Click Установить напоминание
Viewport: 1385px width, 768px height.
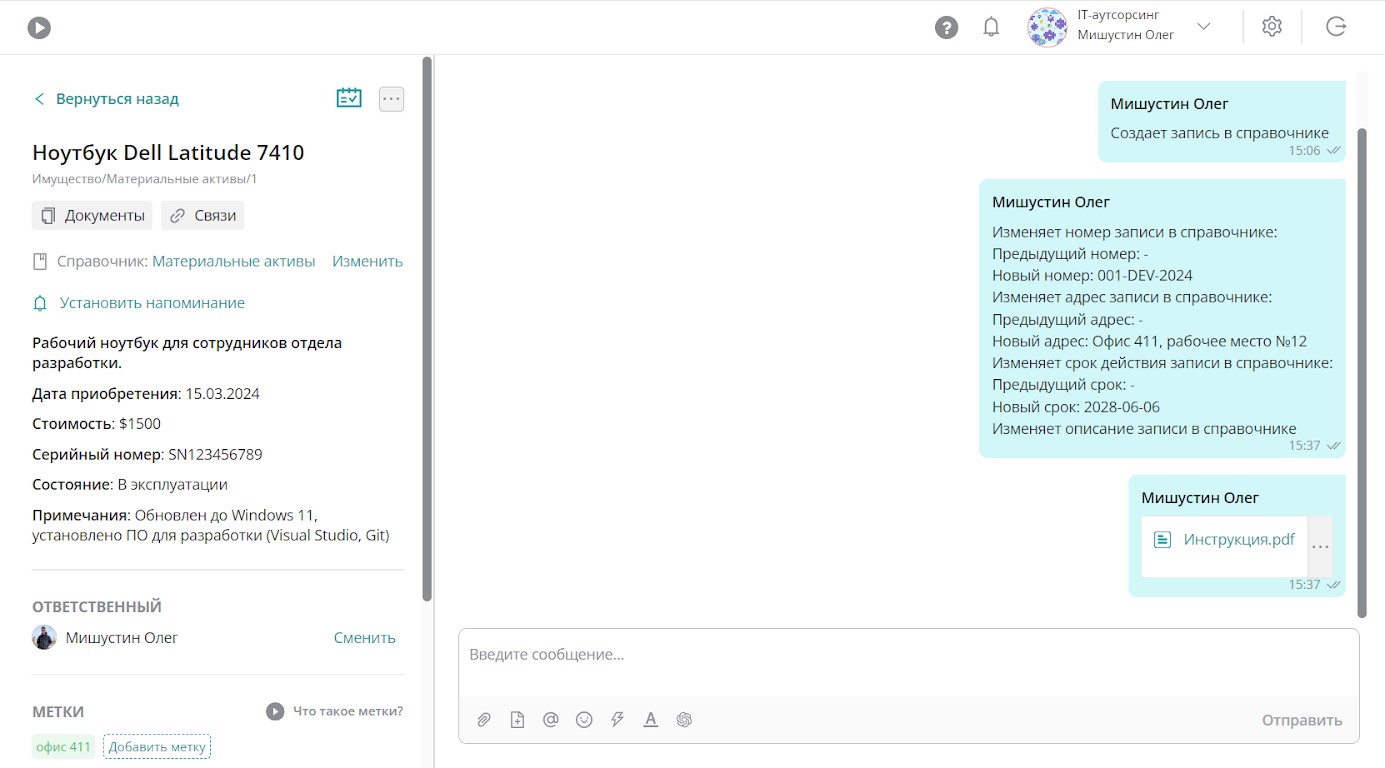pos(152,303)
